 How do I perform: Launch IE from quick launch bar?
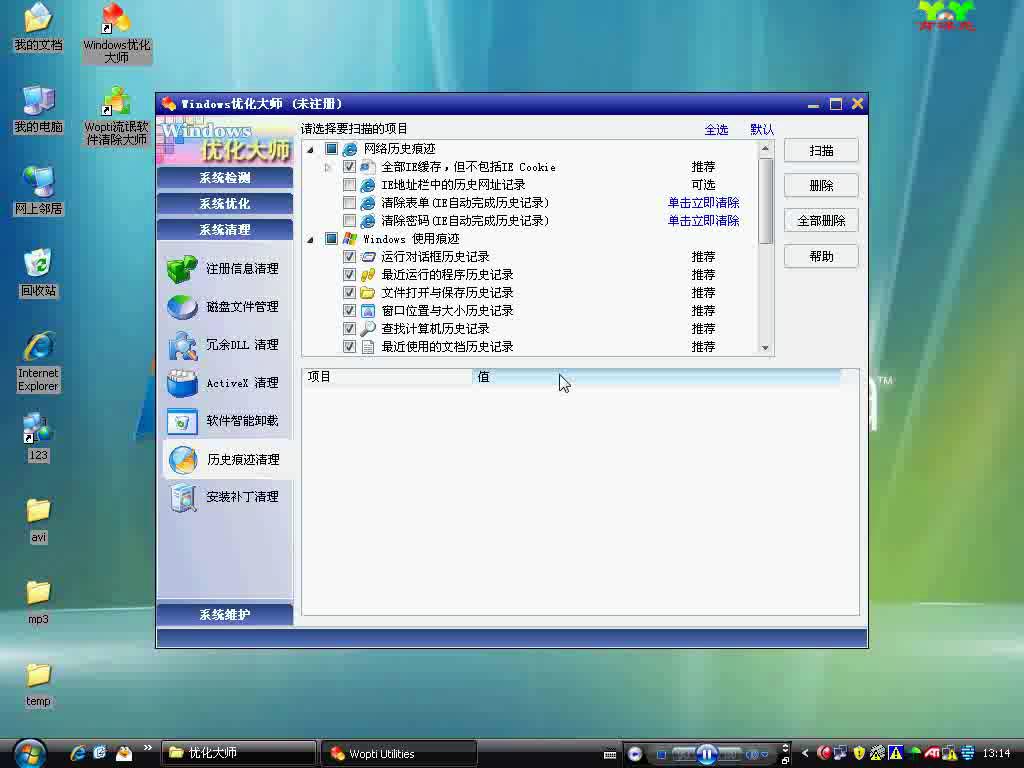[78, 753]
